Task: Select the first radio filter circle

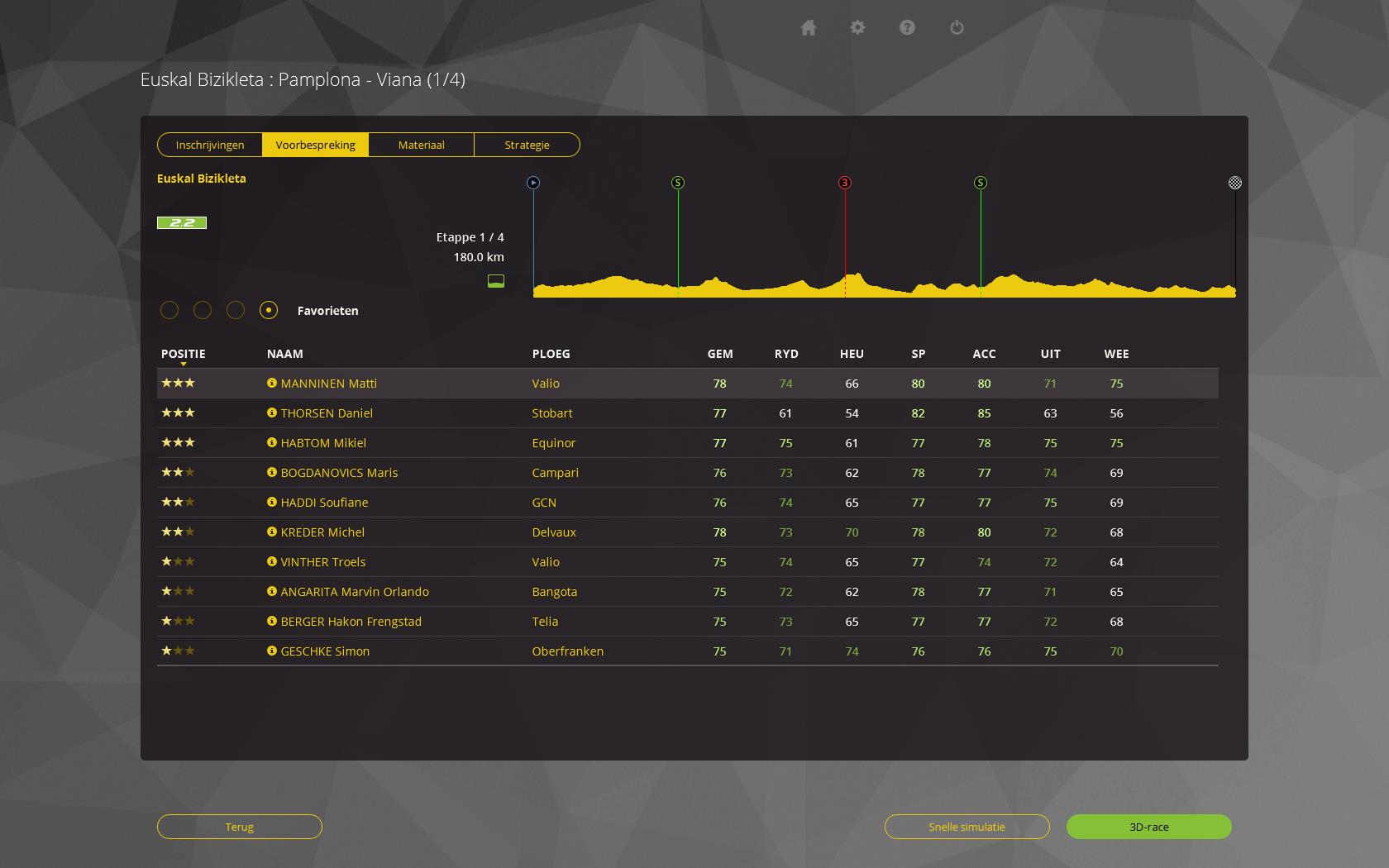Action: point(169,310)
